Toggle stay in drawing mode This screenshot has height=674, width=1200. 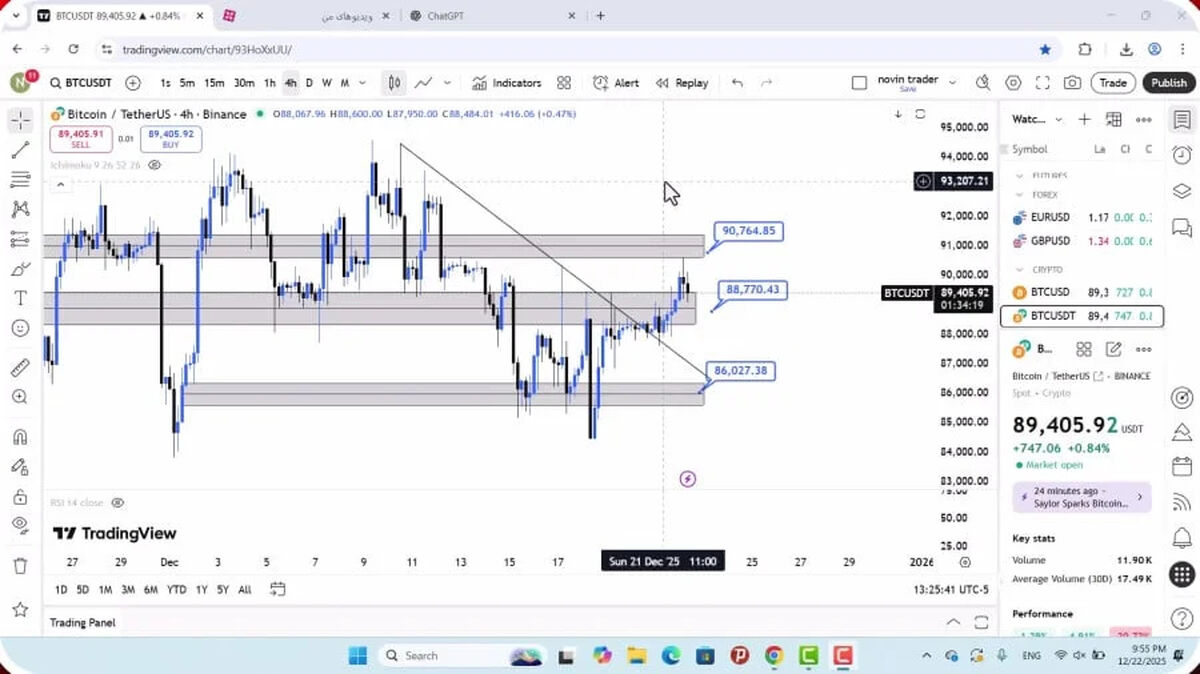20,466
